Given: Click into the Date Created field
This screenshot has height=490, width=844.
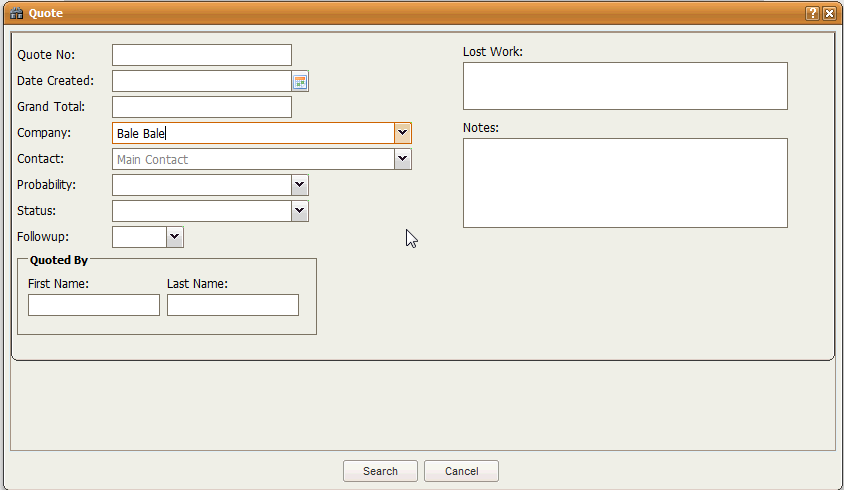Looking at the screenshot, I should [x=201, y=81].
